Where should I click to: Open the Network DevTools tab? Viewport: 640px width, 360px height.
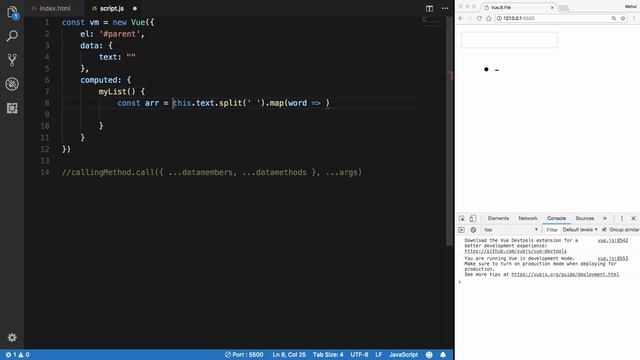coord(528,218)
